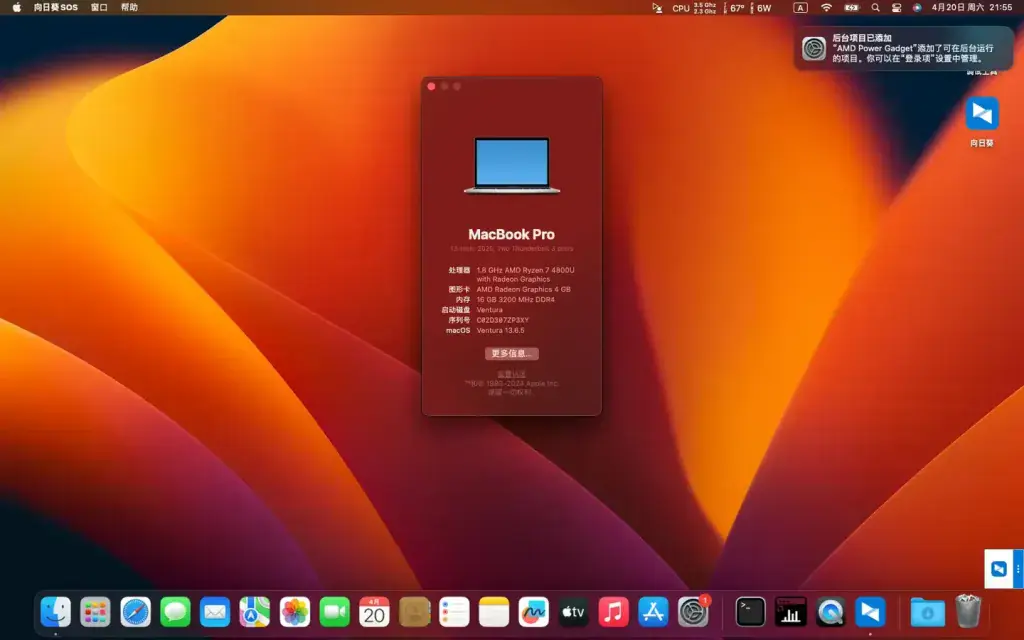Open the Apple TV app in Dock

tap(573, 612)
